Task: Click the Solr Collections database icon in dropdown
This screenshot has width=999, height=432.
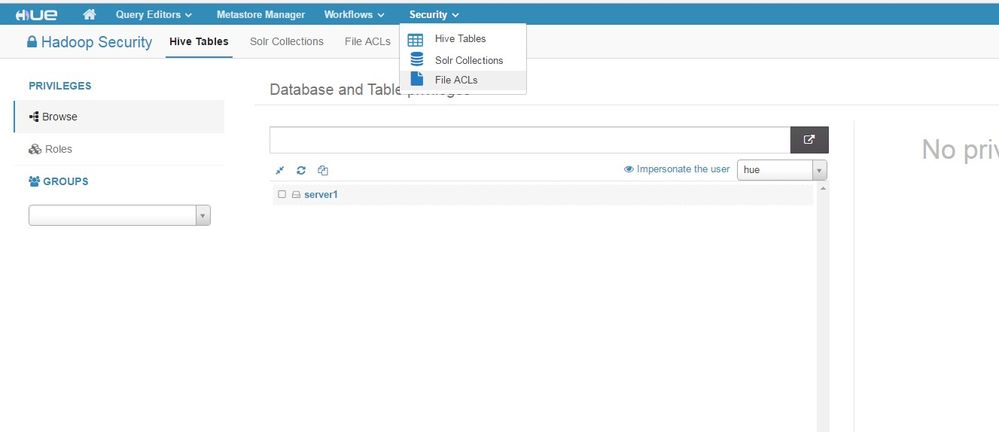Action: [x=417, y=59]
